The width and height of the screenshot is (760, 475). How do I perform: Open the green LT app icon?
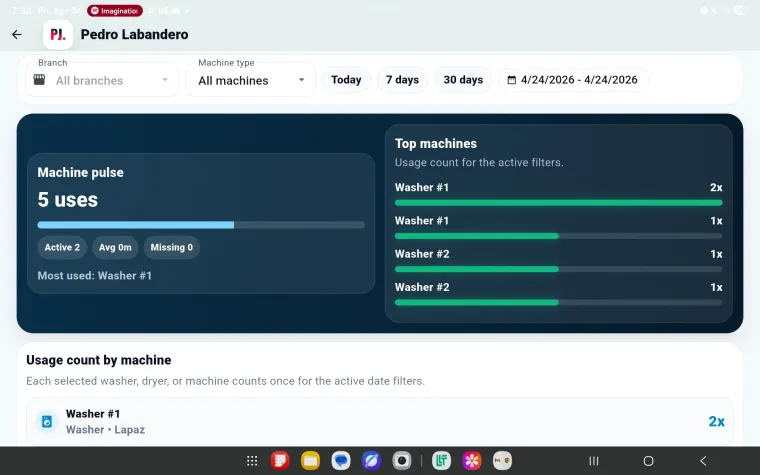(x=441, y=460)
